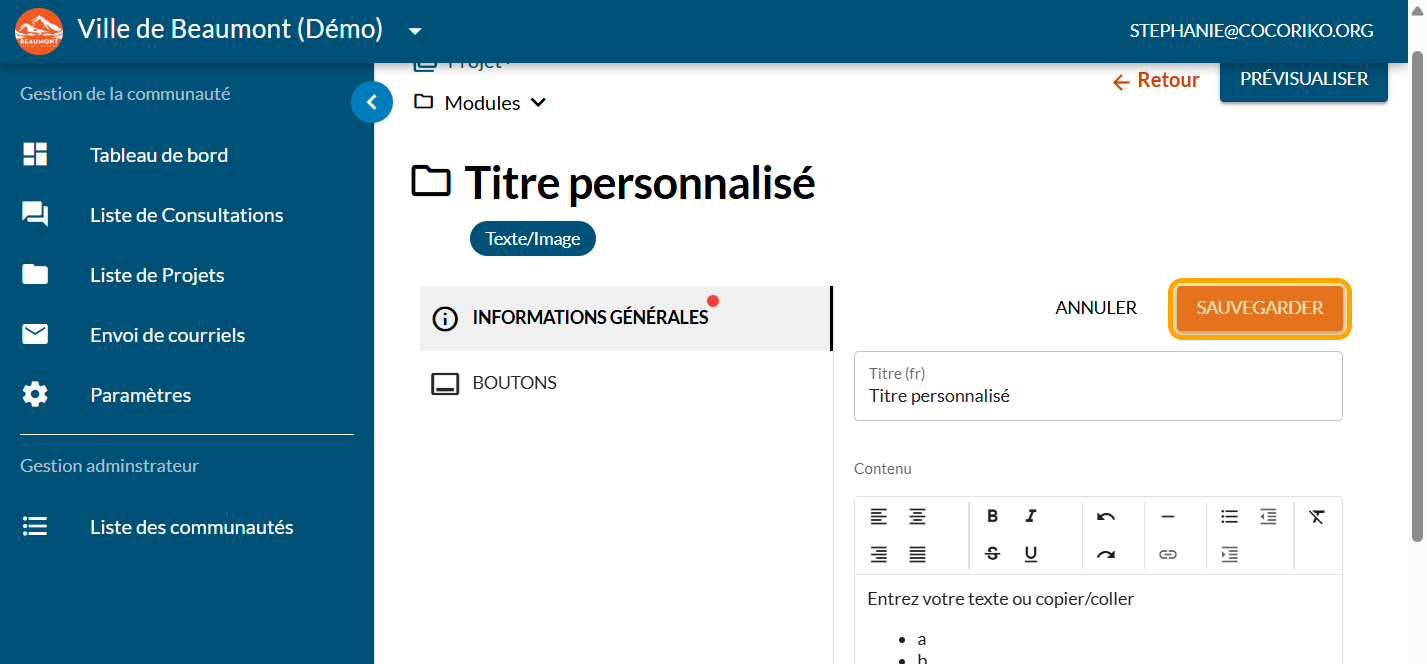Screen dimensions: 1427x664
Task: Clear text formatting in the editor
Action: click(1316, 516)
